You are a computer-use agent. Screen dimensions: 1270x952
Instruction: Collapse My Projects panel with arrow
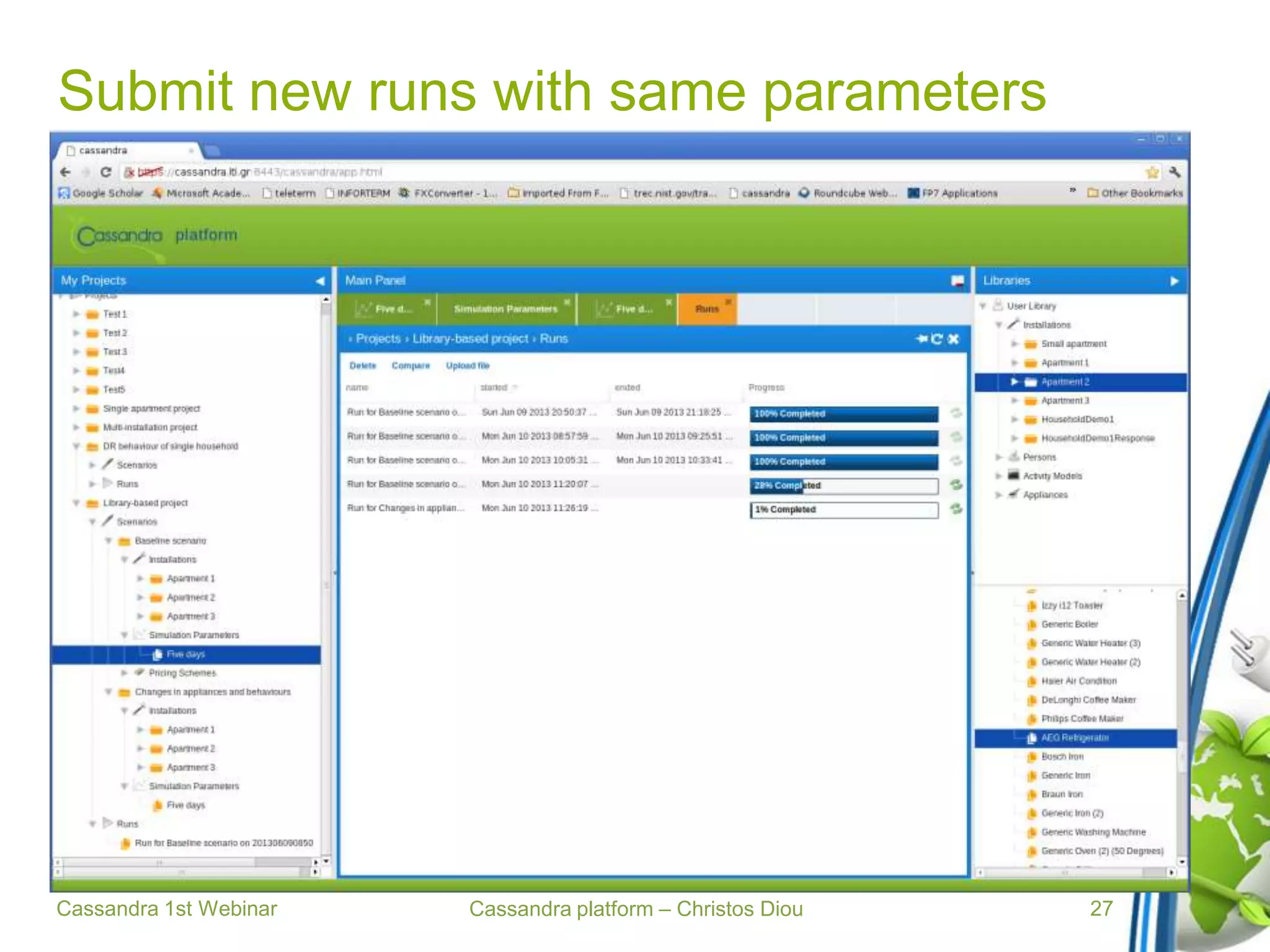pos(320,281)
